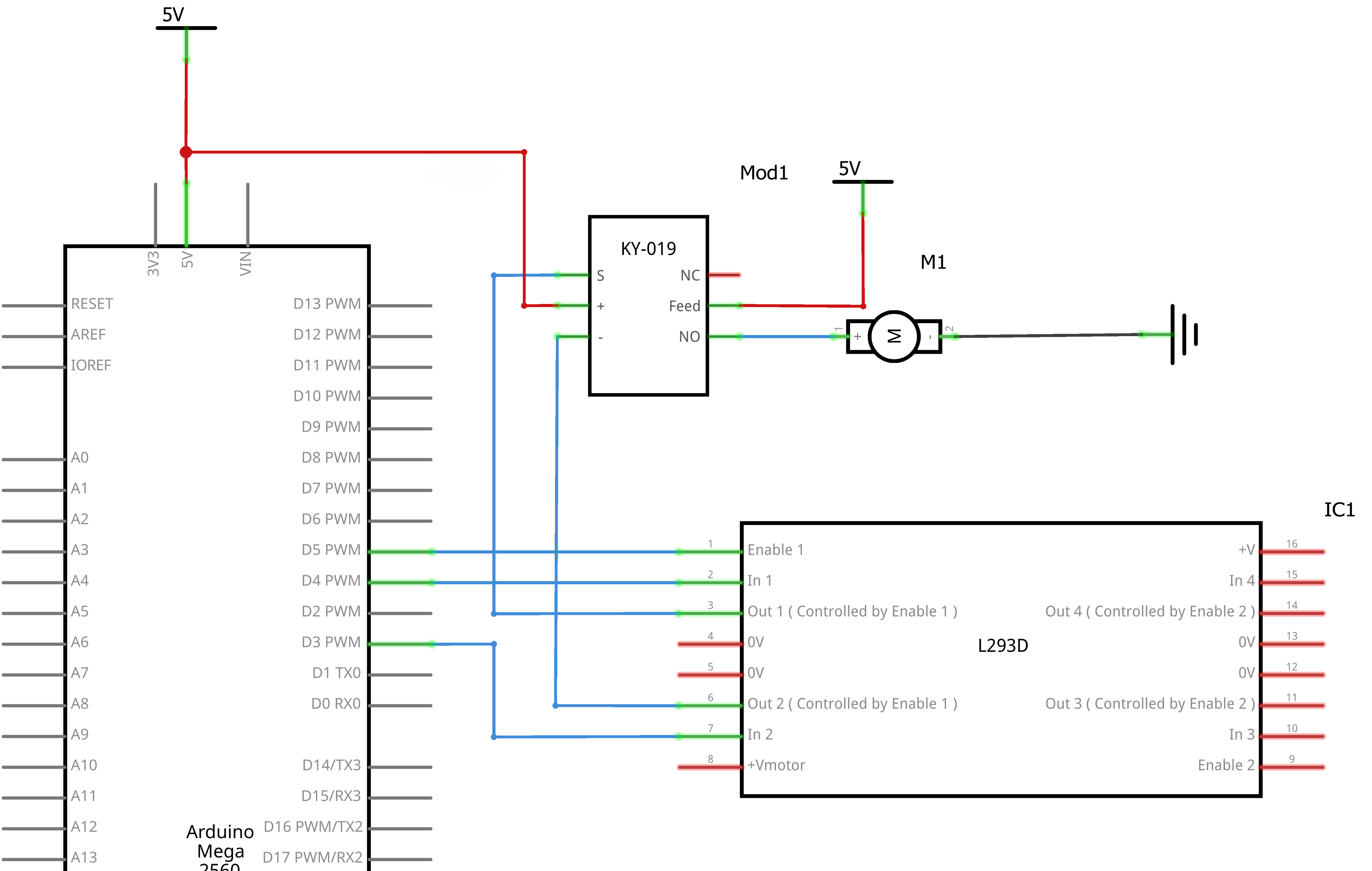Click 'Out 3 ( Controlled by Enable 2 )'
The width and height of the screenshot is (1372, 871).
[1150, 704]
